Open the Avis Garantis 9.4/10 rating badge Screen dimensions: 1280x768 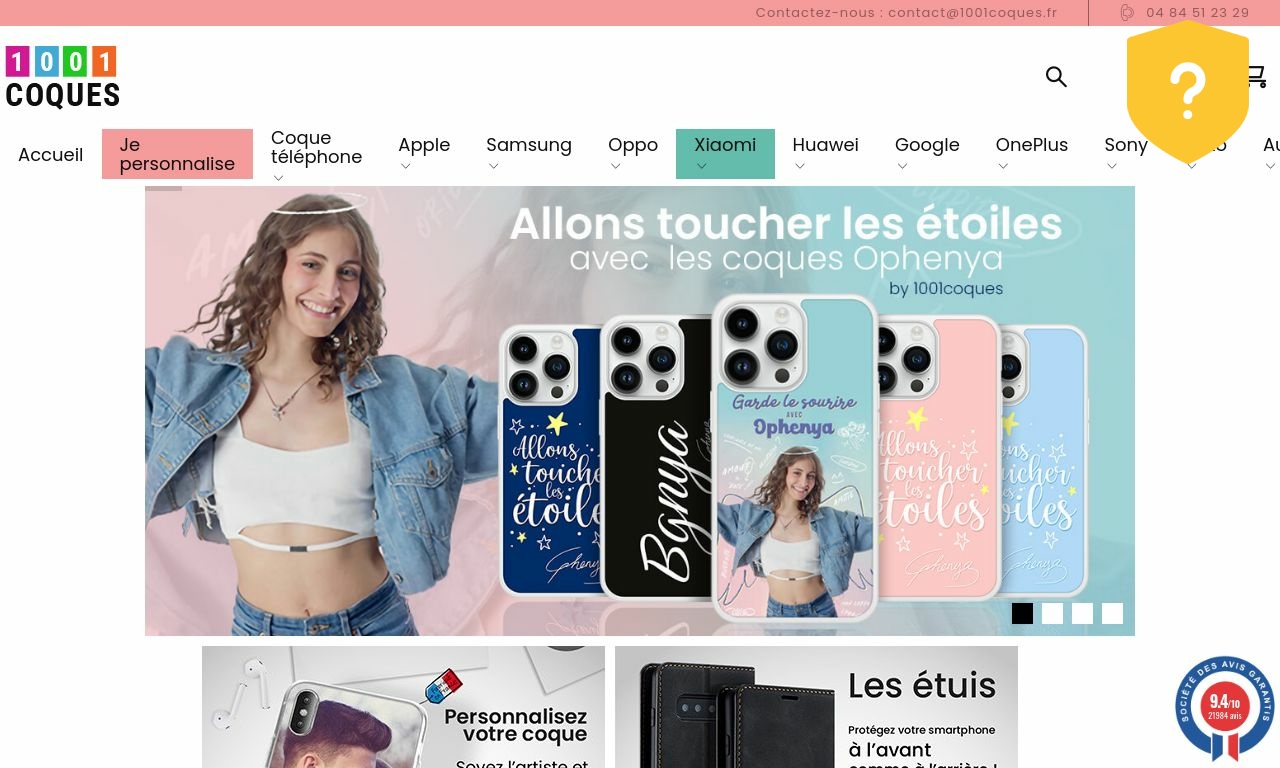coord(1225,707)
